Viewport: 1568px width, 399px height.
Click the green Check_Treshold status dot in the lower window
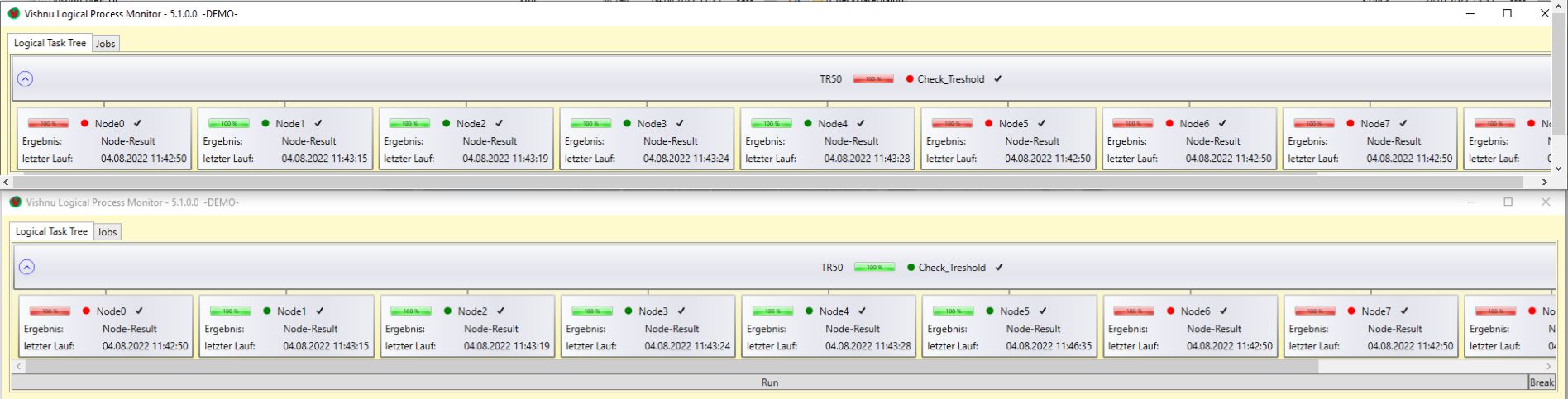pos(911,268)
